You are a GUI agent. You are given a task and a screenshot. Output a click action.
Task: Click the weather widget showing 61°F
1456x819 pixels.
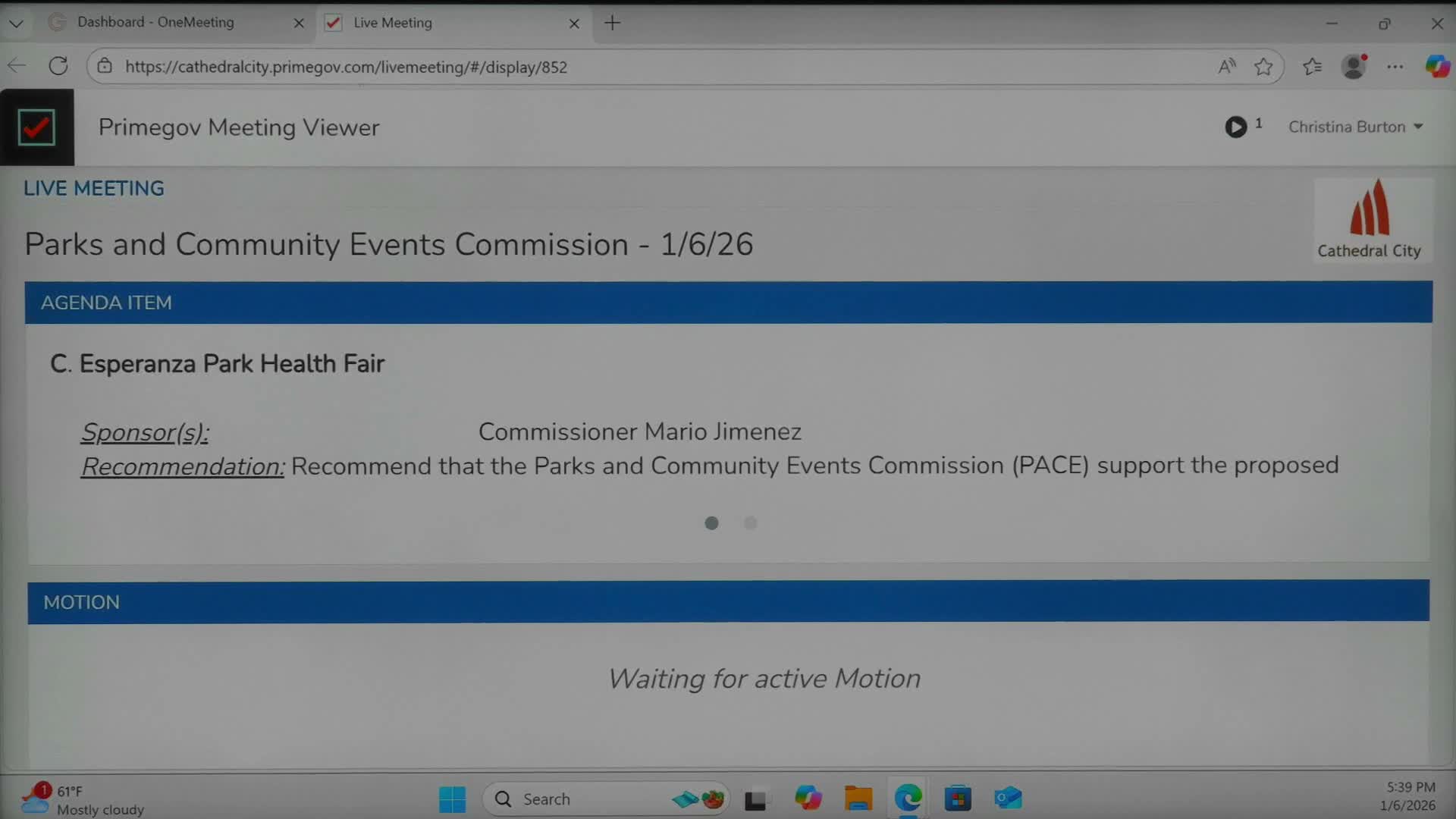pos(83,799)
